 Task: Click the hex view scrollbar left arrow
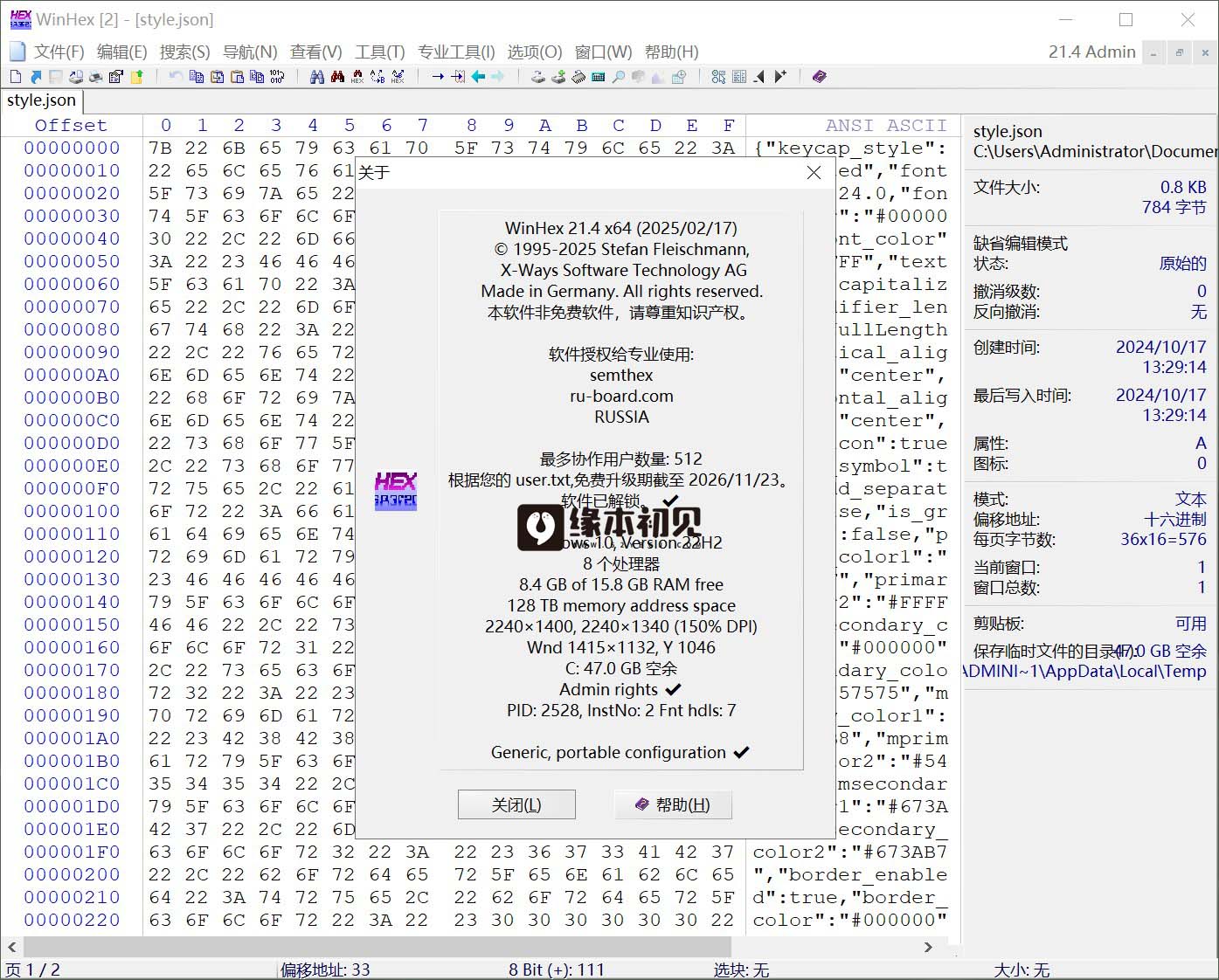click(11, 947)
